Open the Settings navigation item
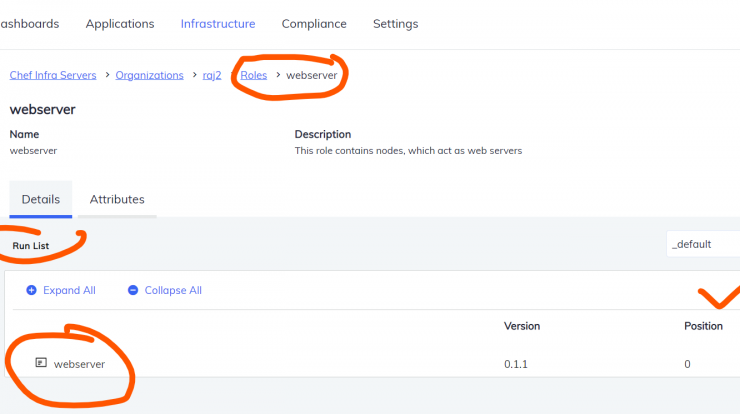This screenshot has width=740, height=414. click(395, 24)
